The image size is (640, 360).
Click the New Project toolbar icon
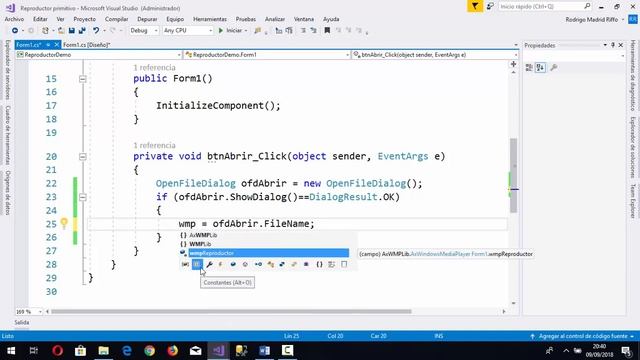[45, 31]
